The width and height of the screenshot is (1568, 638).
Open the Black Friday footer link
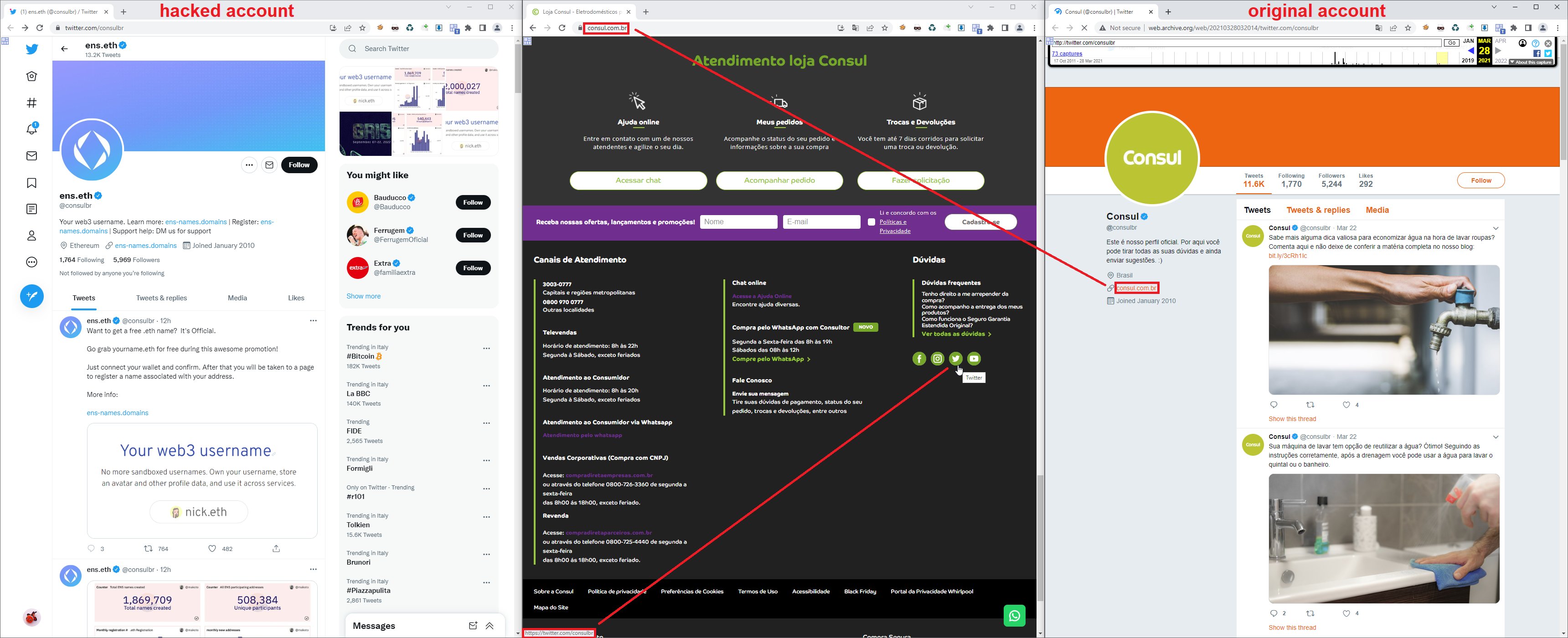pos(860,591)
